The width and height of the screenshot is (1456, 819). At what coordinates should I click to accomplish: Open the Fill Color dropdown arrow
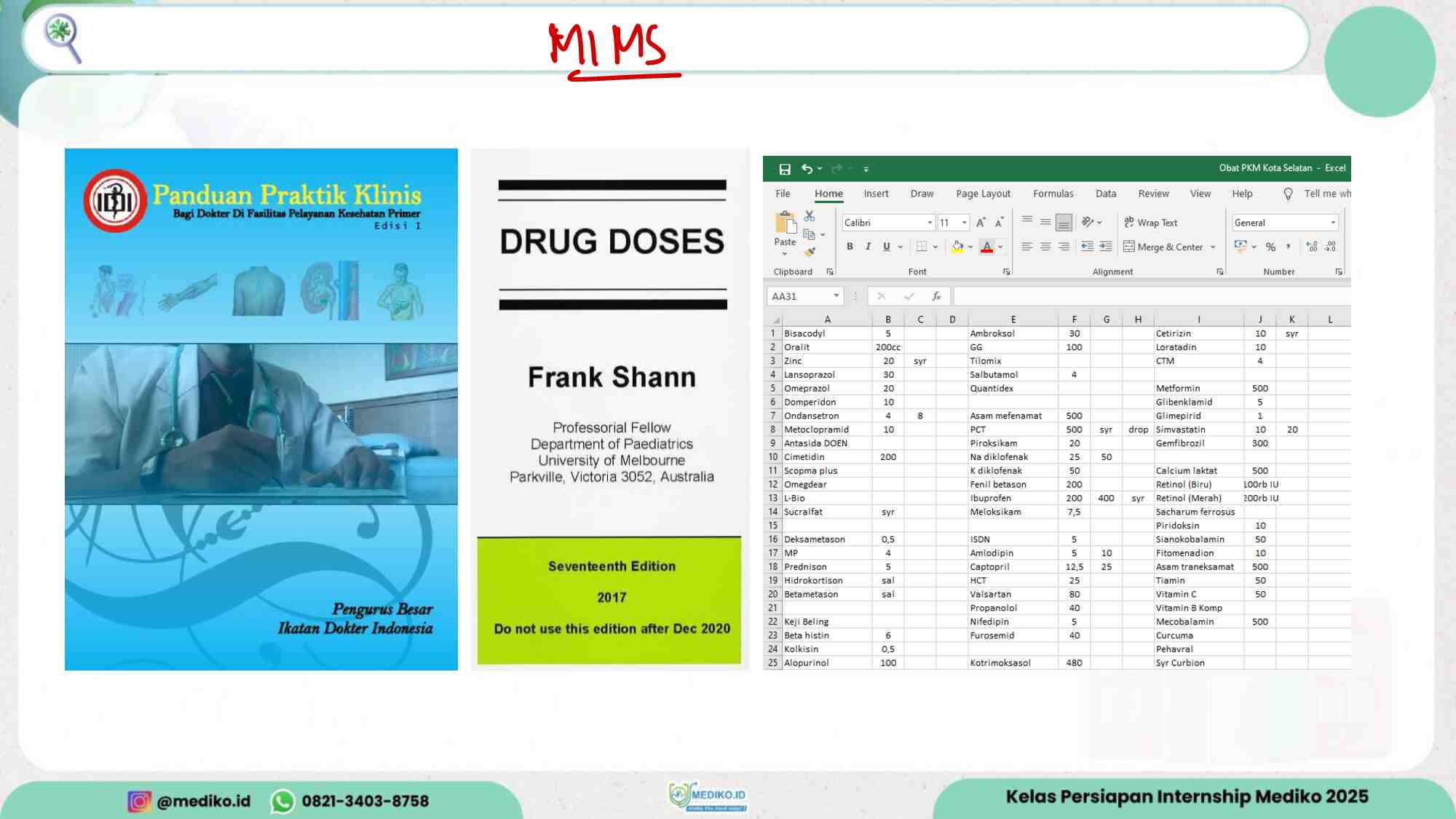click(970, 247)
